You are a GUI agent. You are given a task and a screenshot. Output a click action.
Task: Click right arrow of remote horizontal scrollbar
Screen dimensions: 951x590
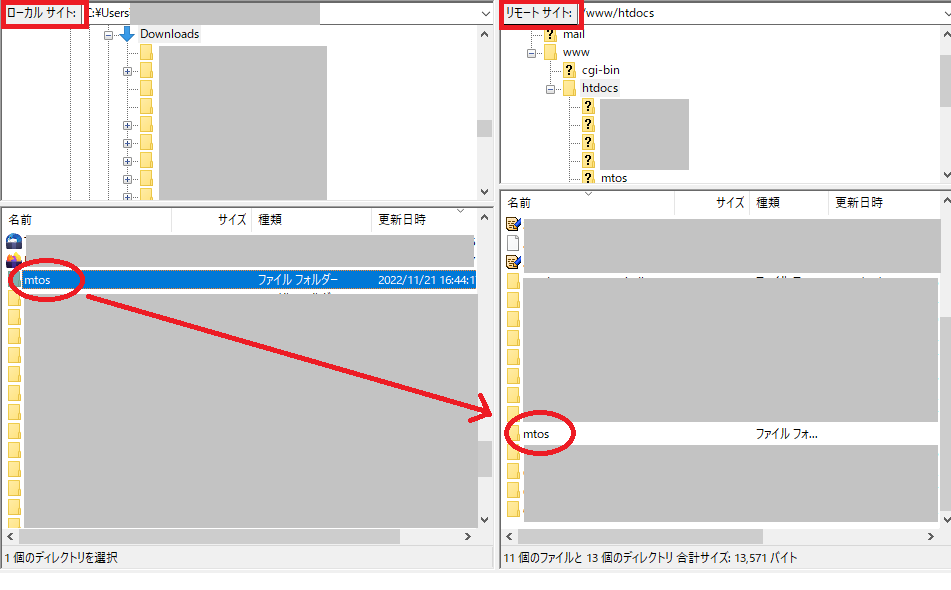tap(931, 537)
